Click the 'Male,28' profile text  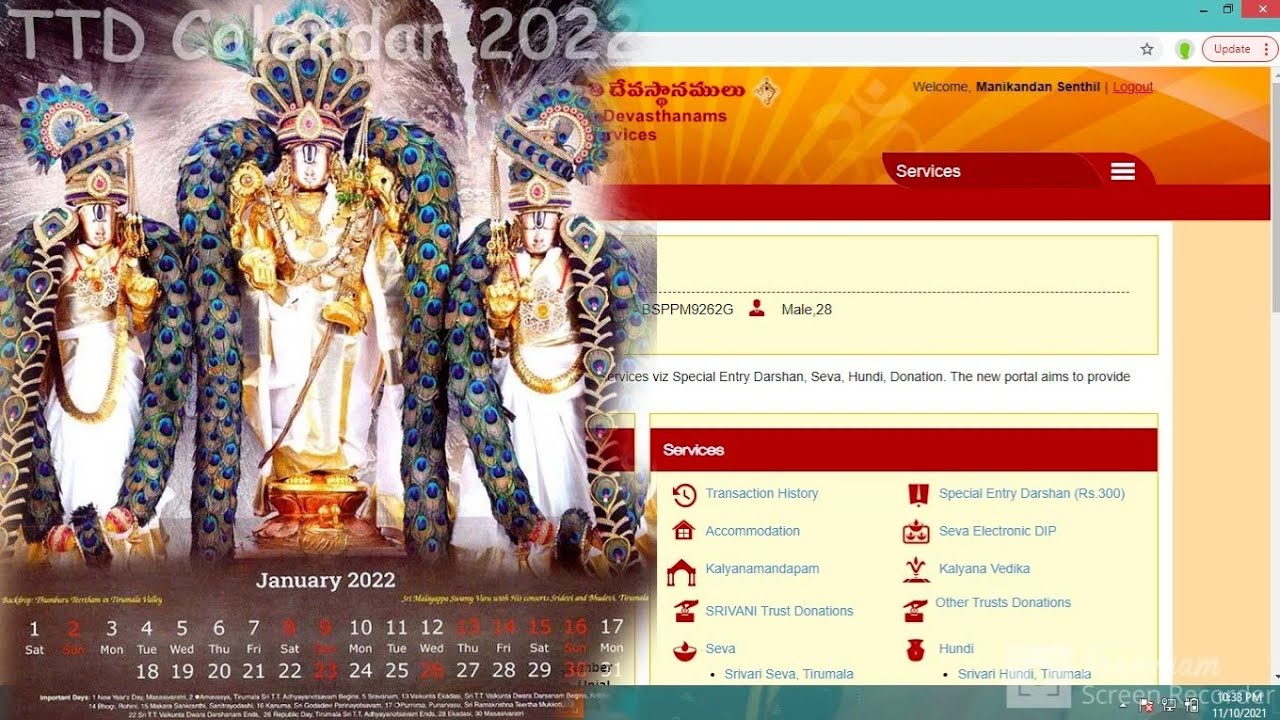806,310
